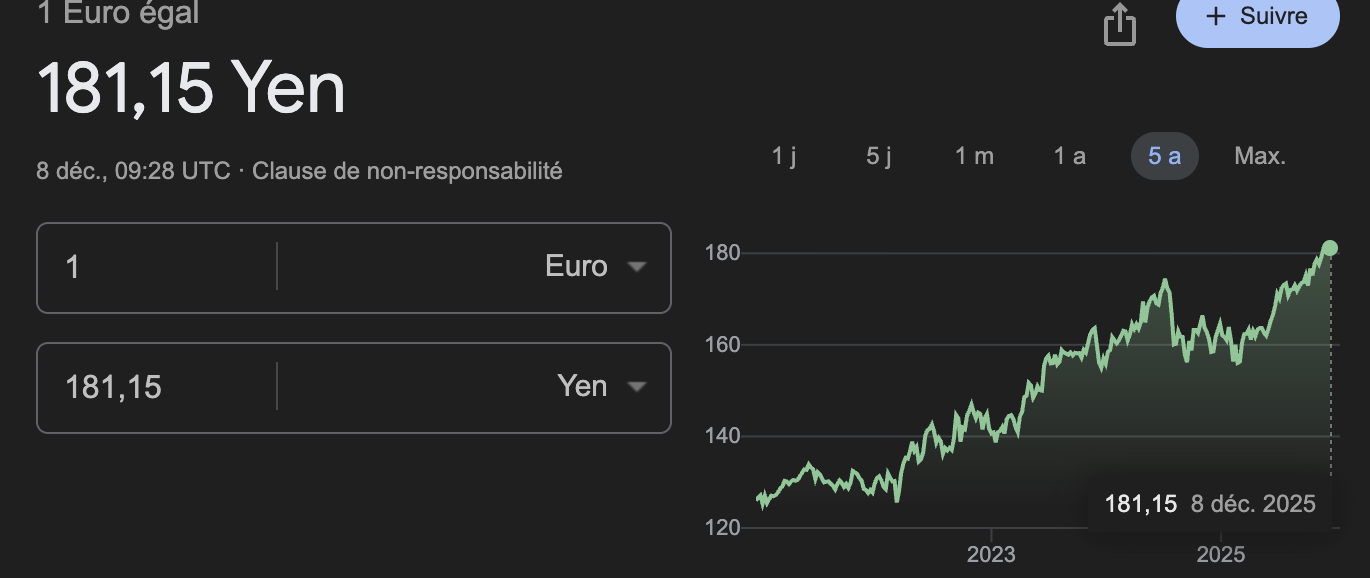
Task: Click the 2025 label on chart axis
Action: pyautogui.click(x=1220, y=554)
